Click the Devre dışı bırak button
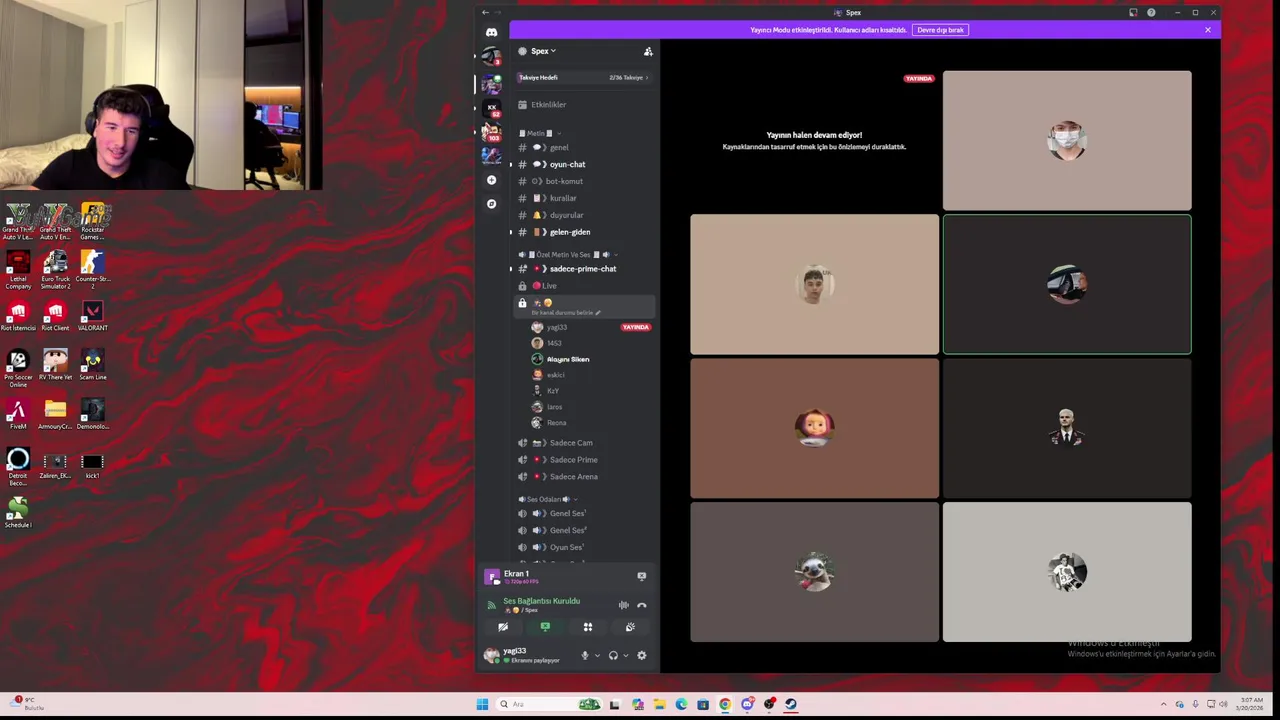 tap(940, 30)
